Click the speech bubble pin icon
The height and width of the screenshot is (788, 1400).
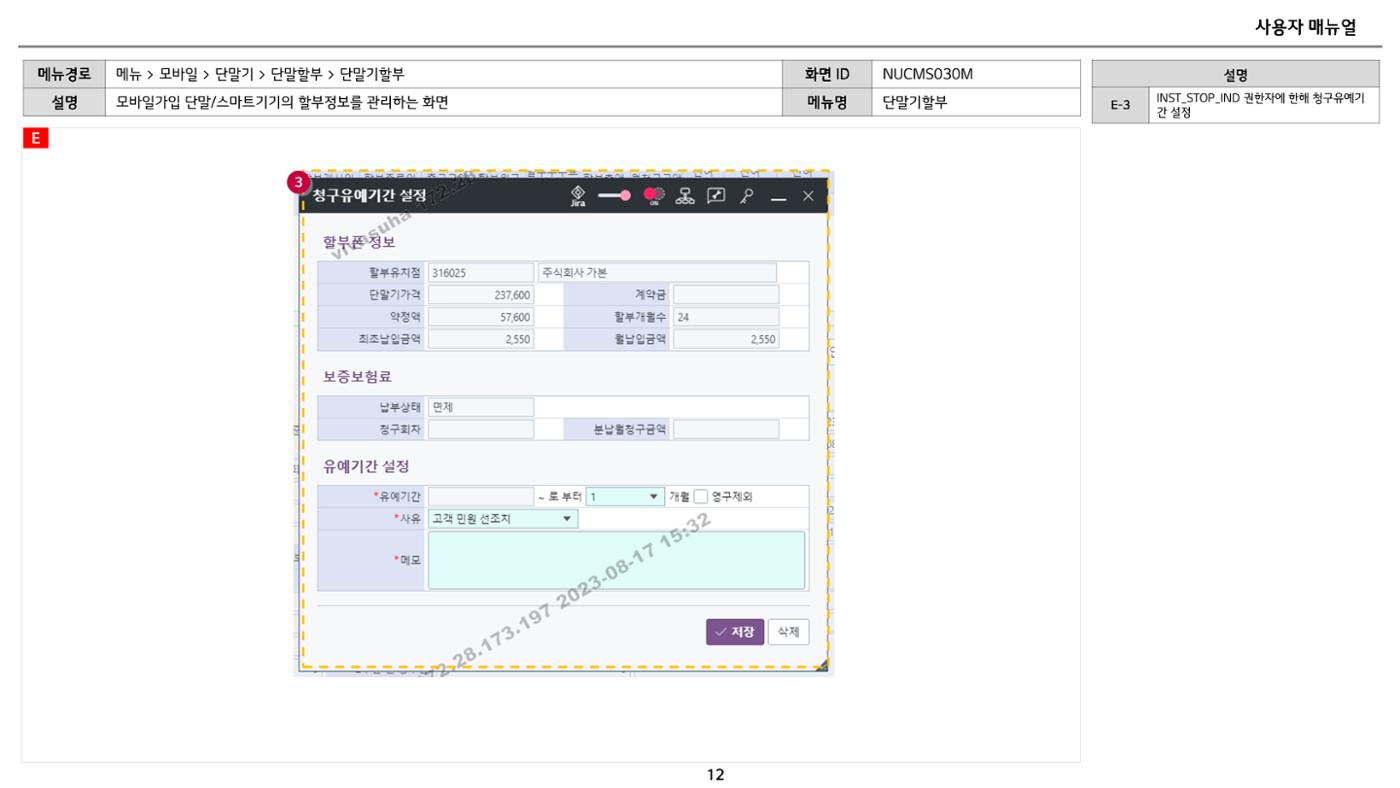point(716,196)
